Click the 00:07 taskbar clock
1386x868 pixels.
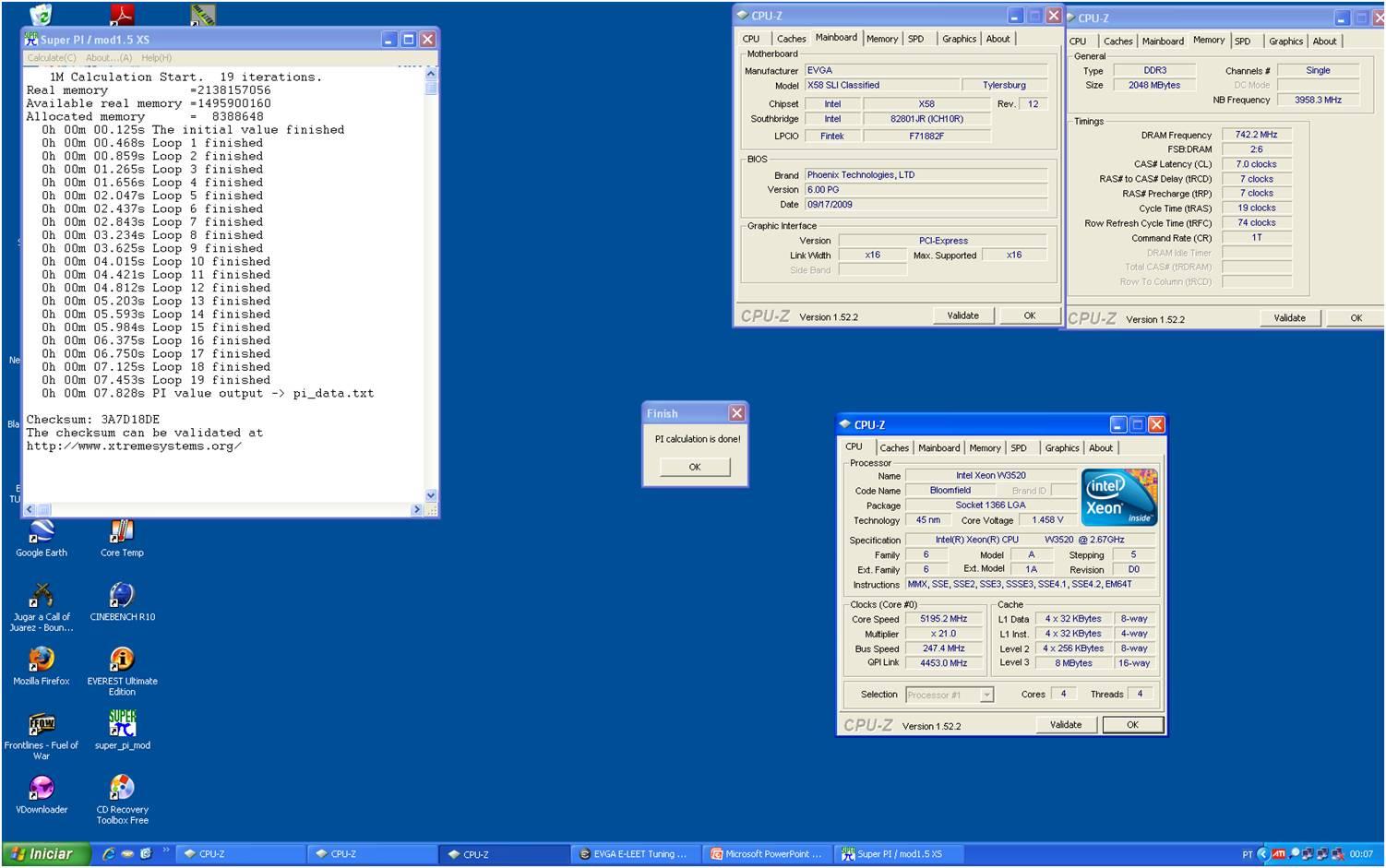click(x=1361, y=855)
